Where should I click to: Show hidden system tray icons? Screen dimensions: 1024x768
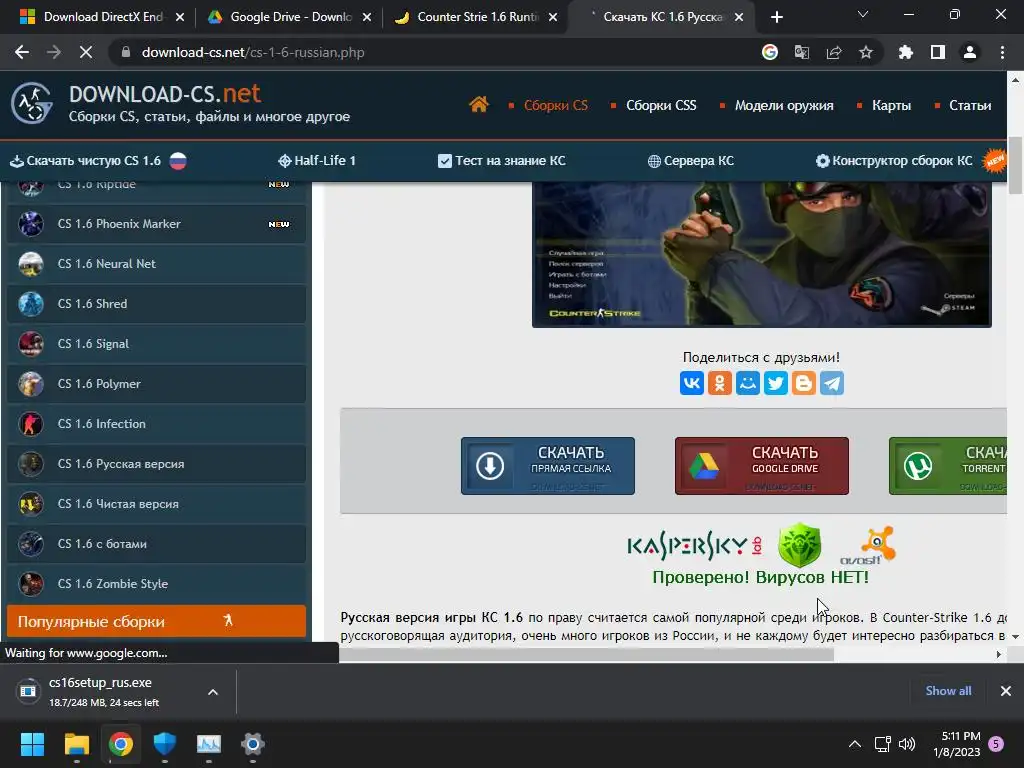tap(854, 744)
